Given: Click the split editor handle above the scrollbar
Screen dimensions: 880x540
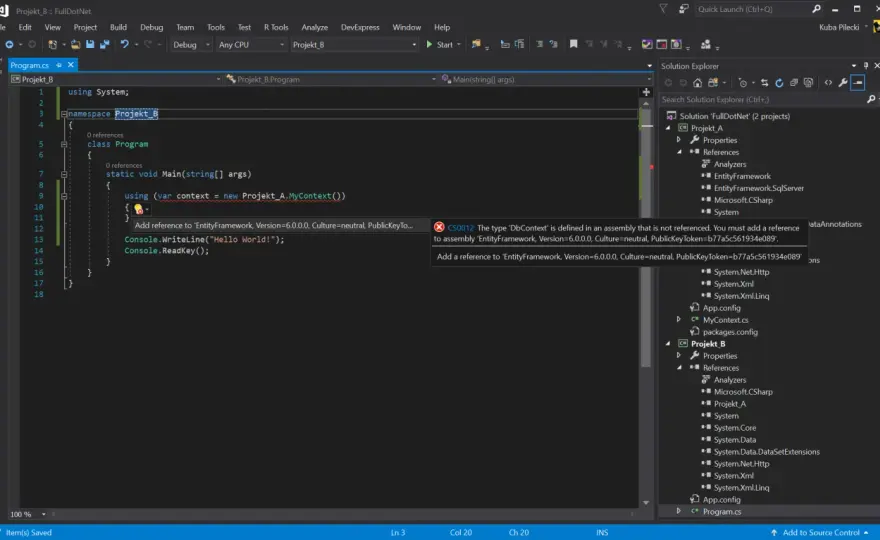Looking at the screenshot, I should pyautogui.click(x=646, y=92).
